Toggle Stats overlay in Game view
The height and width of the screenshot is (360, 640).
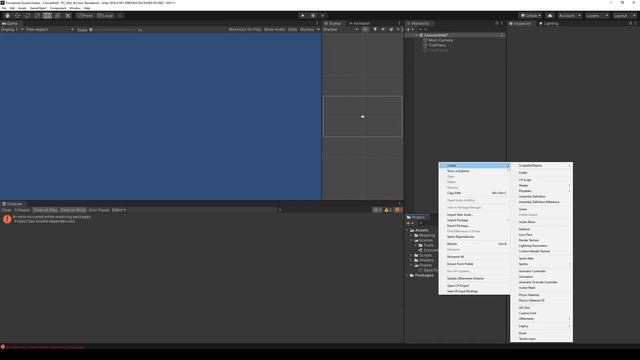click(293, 29)
